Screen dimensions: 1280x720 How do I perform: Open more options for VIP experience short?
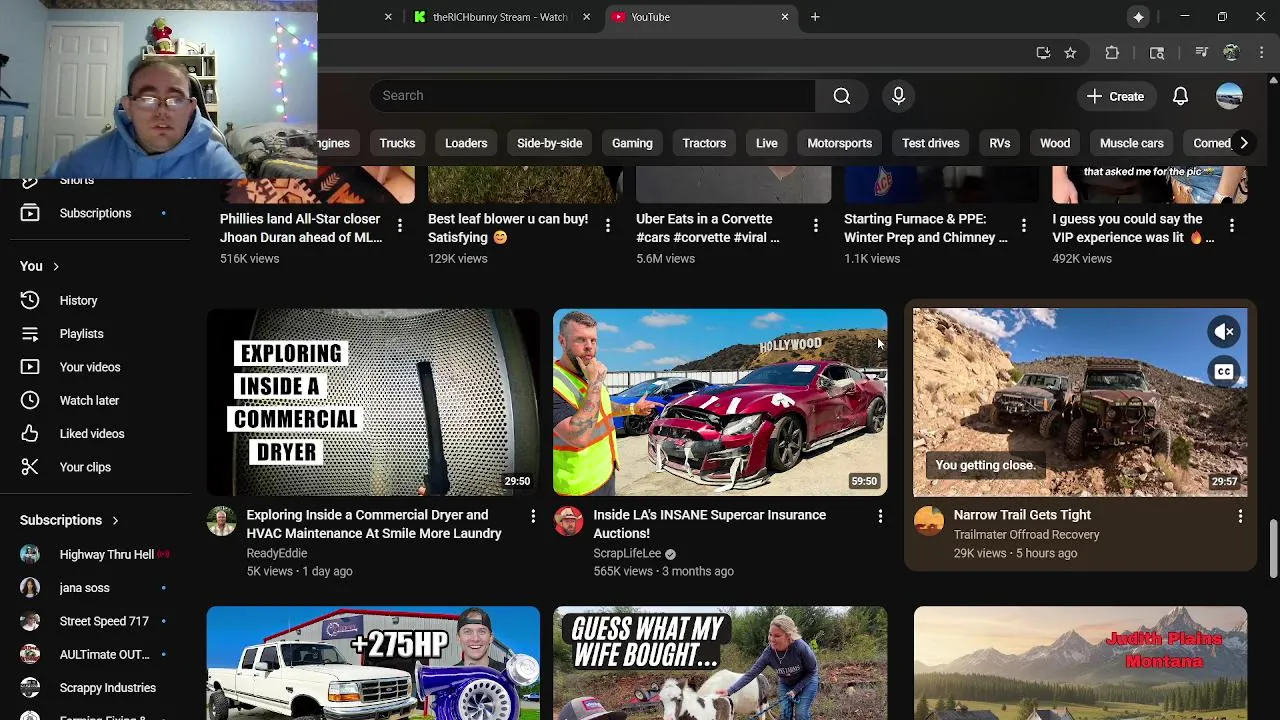tap(1232, 227)
